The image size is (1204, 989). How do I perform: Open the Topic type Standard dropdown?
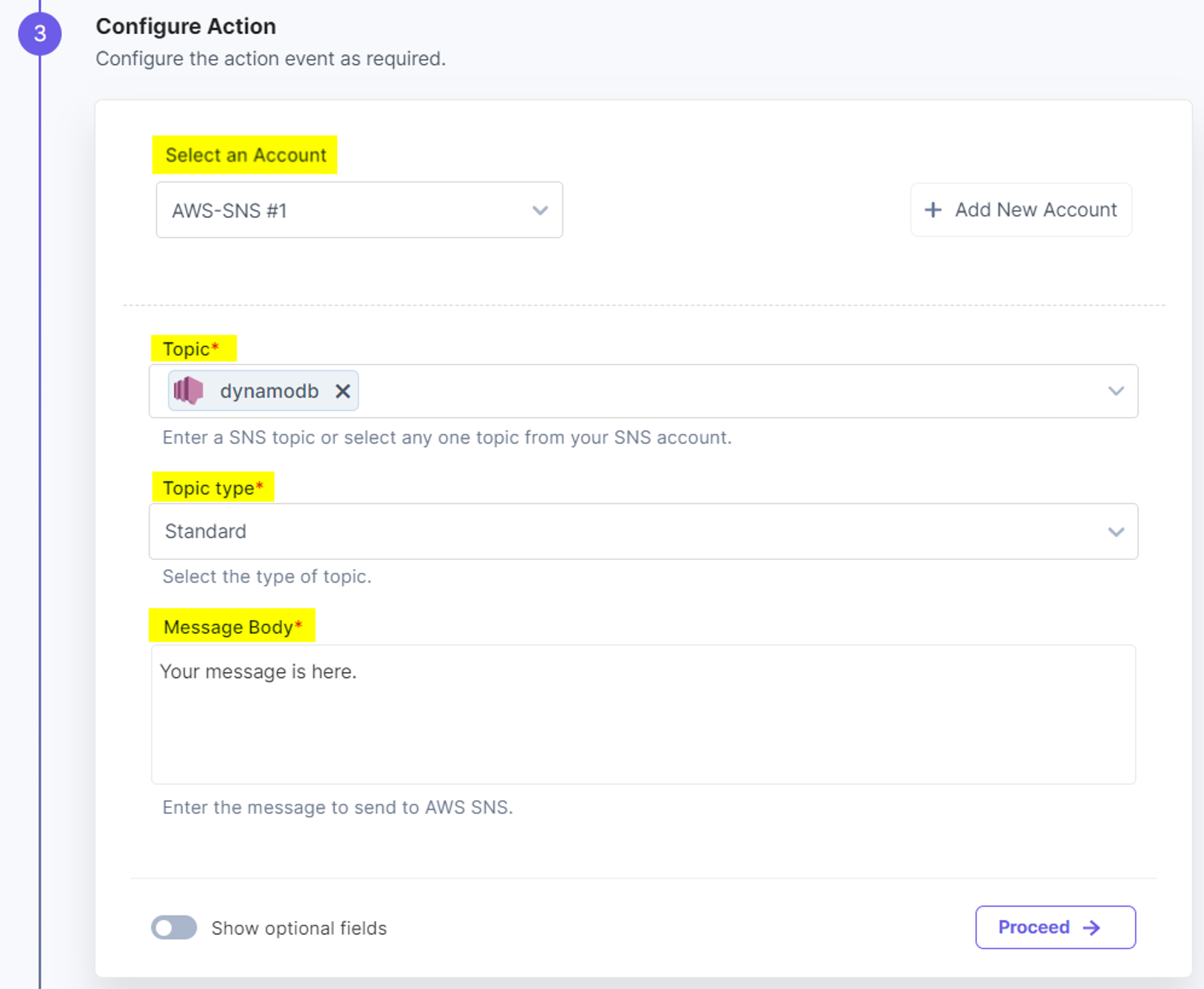tap(644, 531)
